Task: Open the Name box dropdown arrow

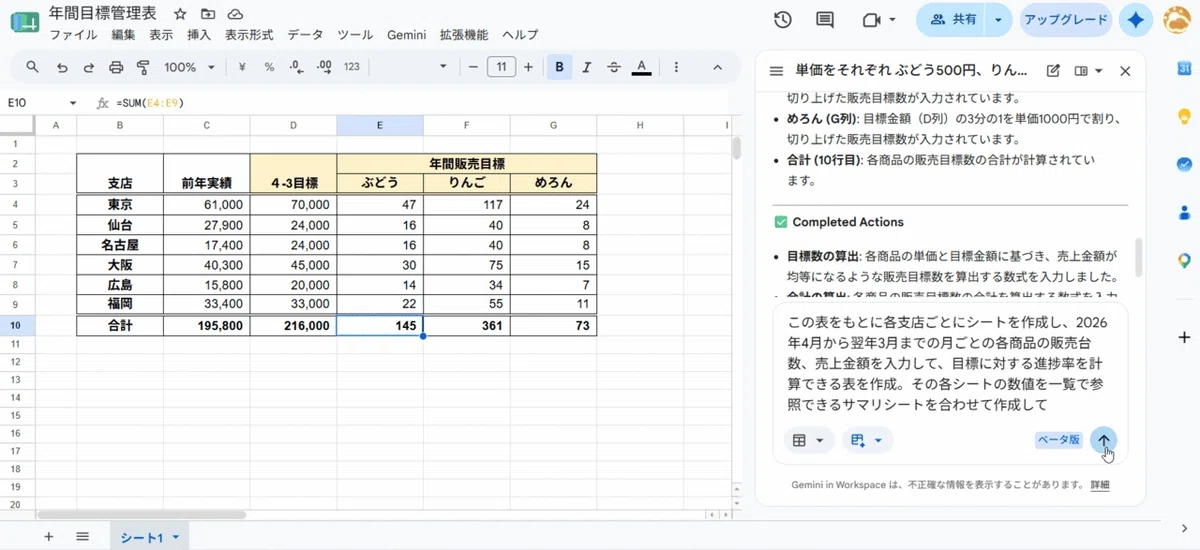Action: coord(73,103)
